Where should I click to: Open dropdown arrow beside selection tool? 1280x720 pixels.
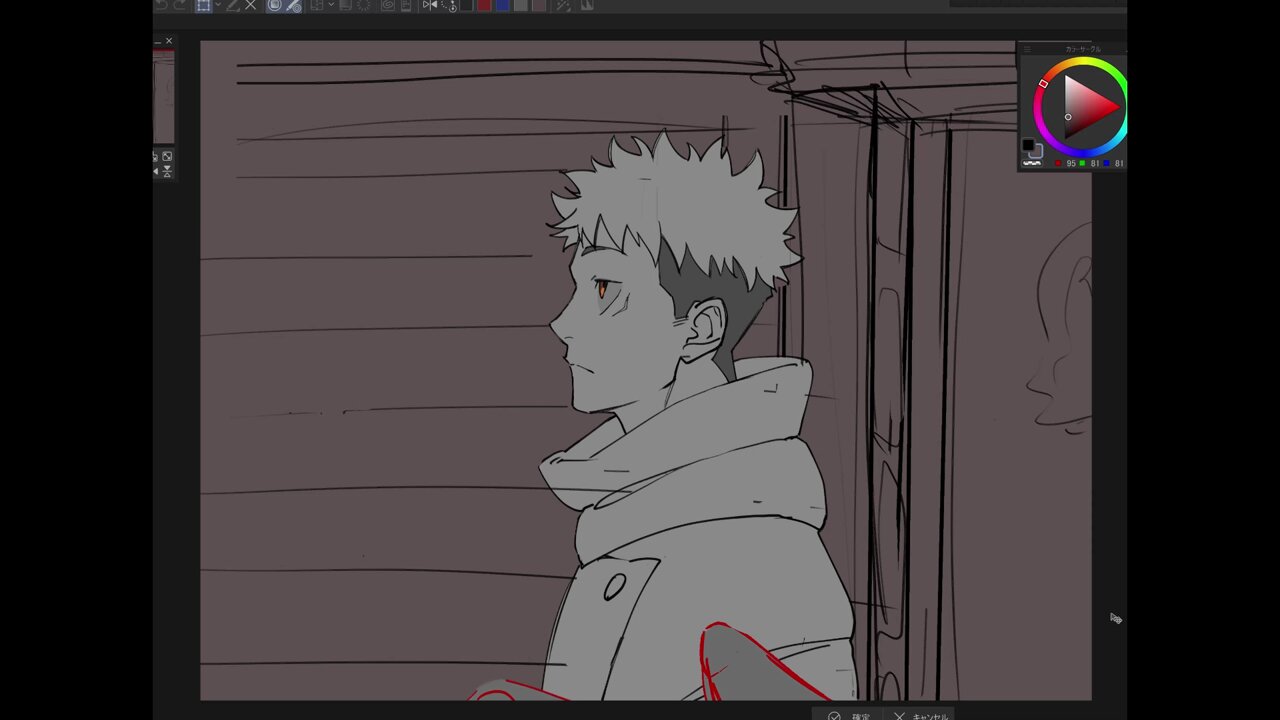point(217,5)
